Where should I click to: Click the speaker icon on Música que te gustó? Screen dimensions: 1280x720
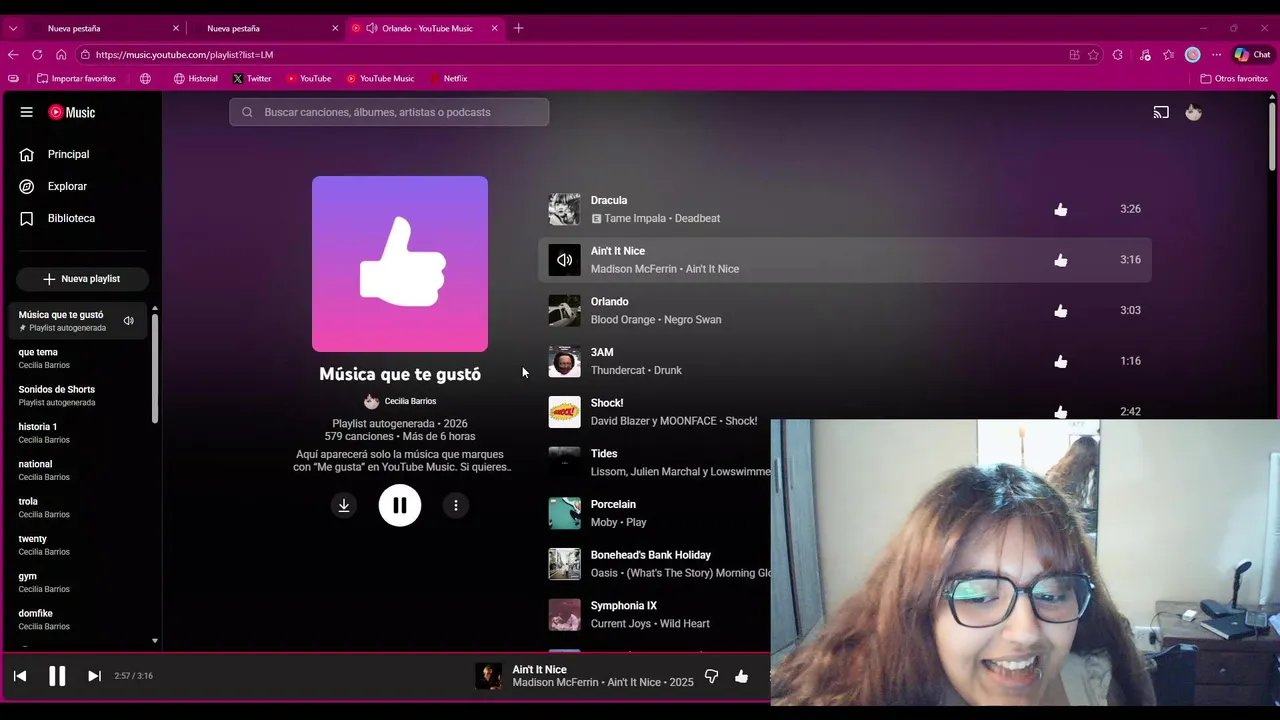pos(128,321)
